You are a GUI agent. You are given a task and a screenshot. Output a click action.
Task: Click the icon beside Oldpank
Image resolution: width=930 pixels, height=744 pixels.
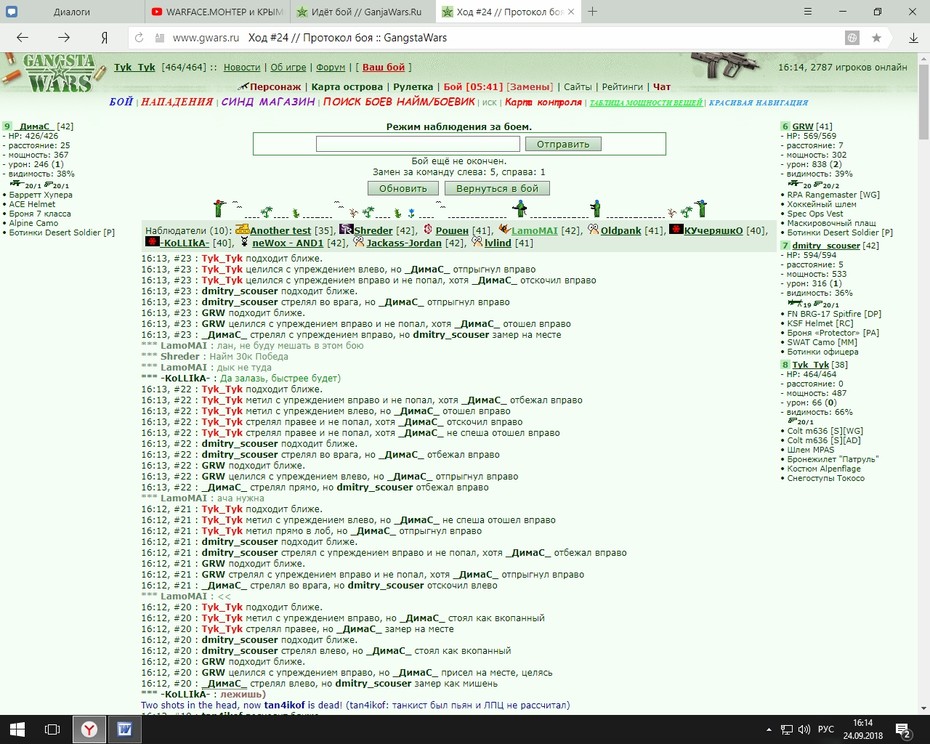[x=593, y=229]
